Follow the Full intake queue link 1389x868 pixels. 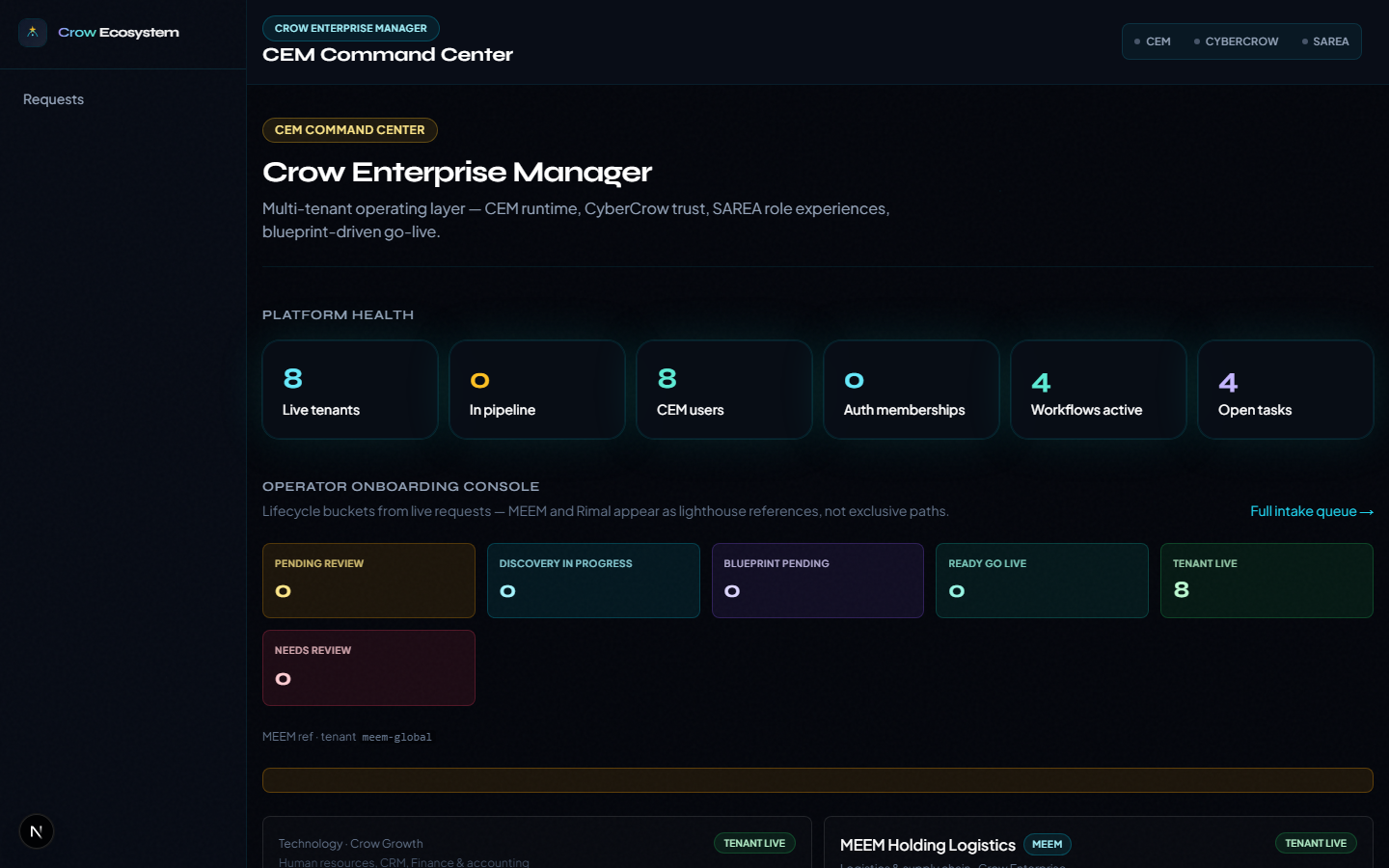(1312, 511)
